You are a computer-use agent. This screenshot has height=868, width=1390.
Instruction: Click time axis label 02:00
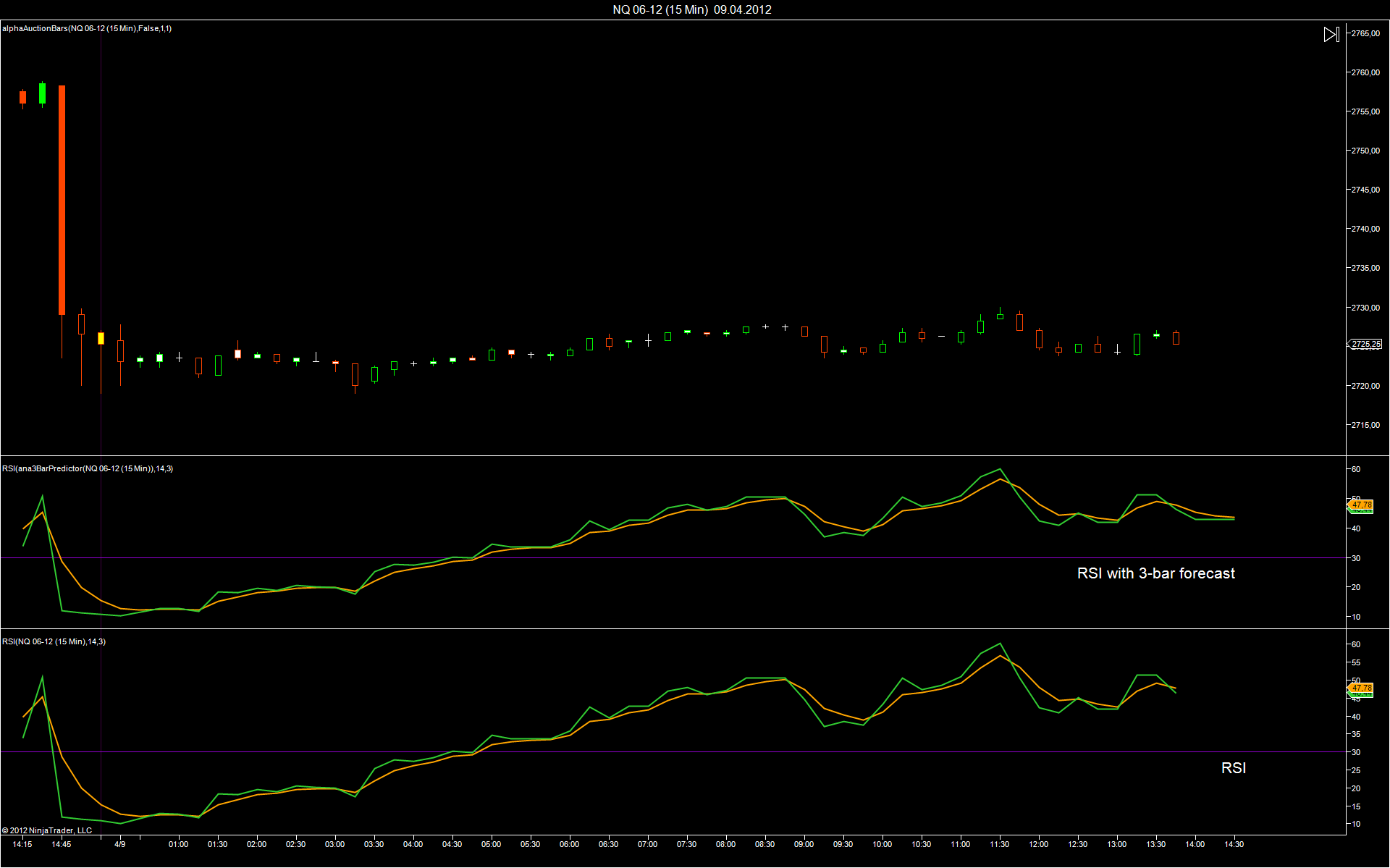click(x=257, y=844)
